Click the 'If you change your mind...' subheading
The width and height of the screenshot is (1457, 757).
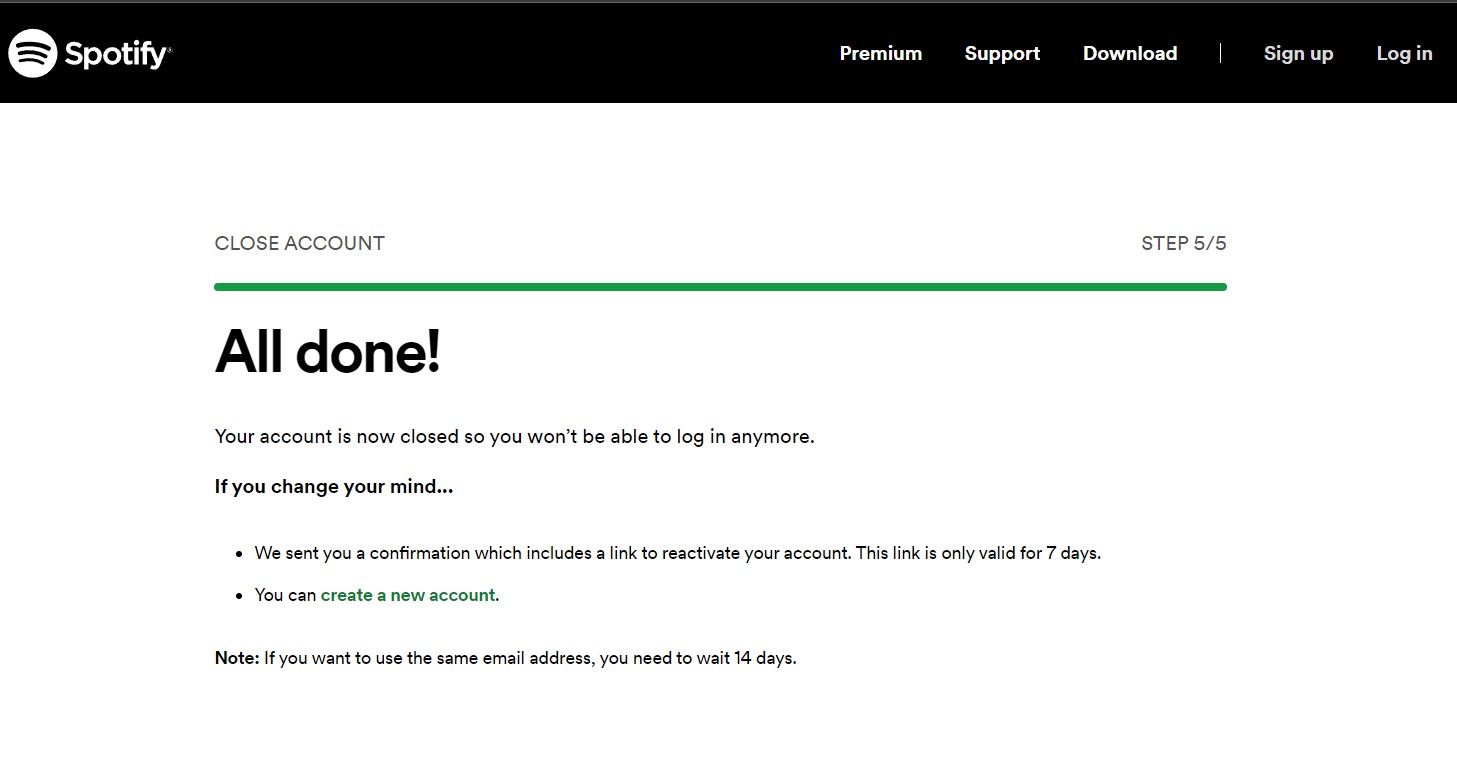point(333,488)
